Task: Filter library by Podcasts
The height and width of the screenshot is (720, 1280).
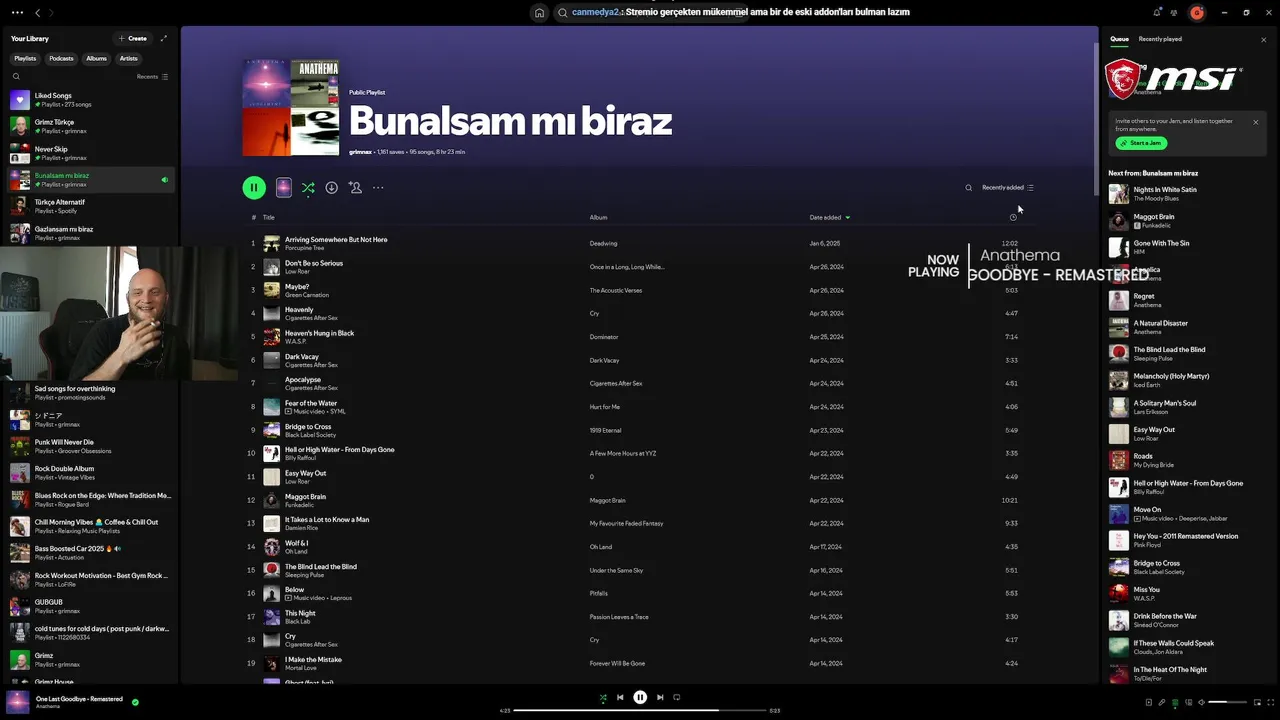Action: point(61,58)
